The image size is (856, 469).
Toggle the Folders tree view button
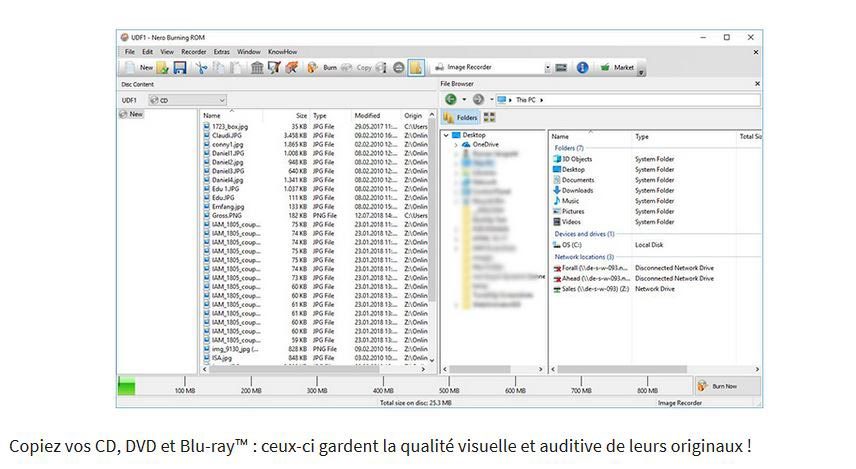click(461, 117)
